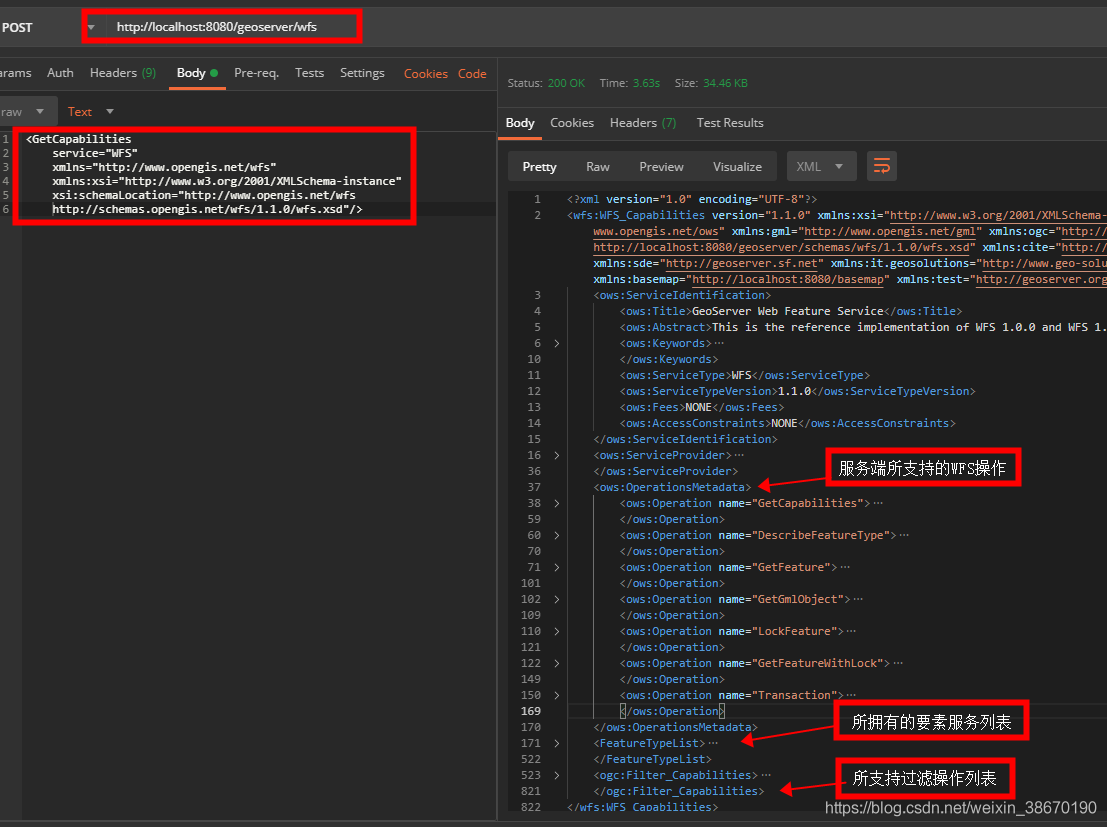
Task: Switch to response Cookies tab
Action: click(x=571, y=123)
